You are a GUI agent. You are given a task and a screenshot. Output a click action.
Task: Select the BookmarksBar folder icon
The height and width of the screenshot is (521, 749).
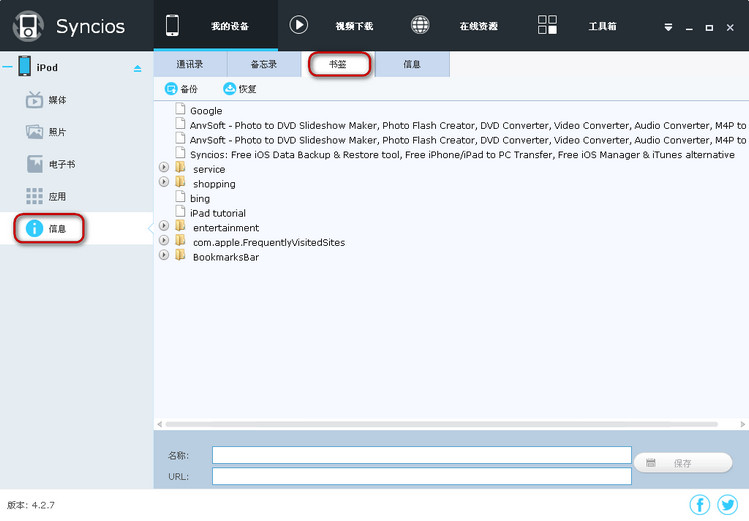click(x=180, y=255)
